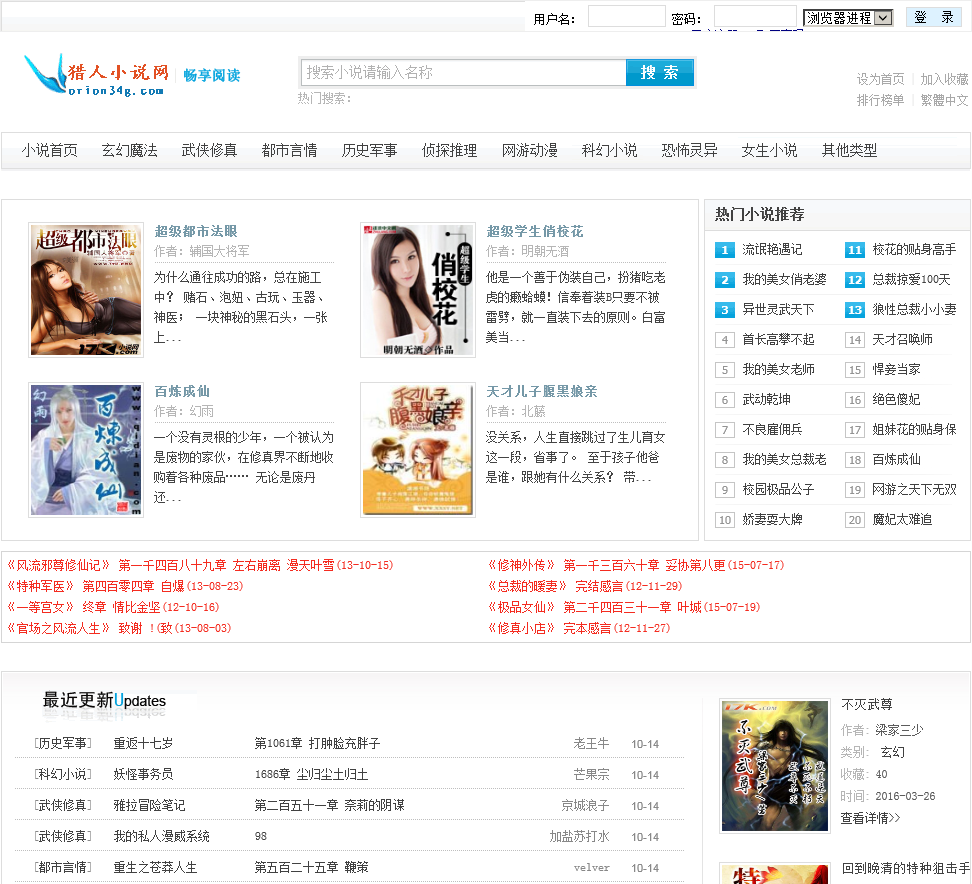Open rank 6 novel 武动乾坤
Viewport: 972px width, 884px height.
coord(767,400)
